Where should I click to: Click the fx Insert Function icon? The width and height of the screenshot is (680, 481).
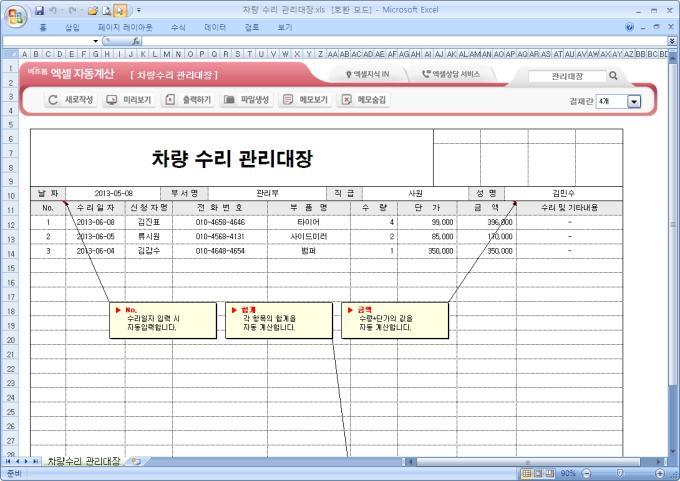pyautogui.click(x=136, y=41)
